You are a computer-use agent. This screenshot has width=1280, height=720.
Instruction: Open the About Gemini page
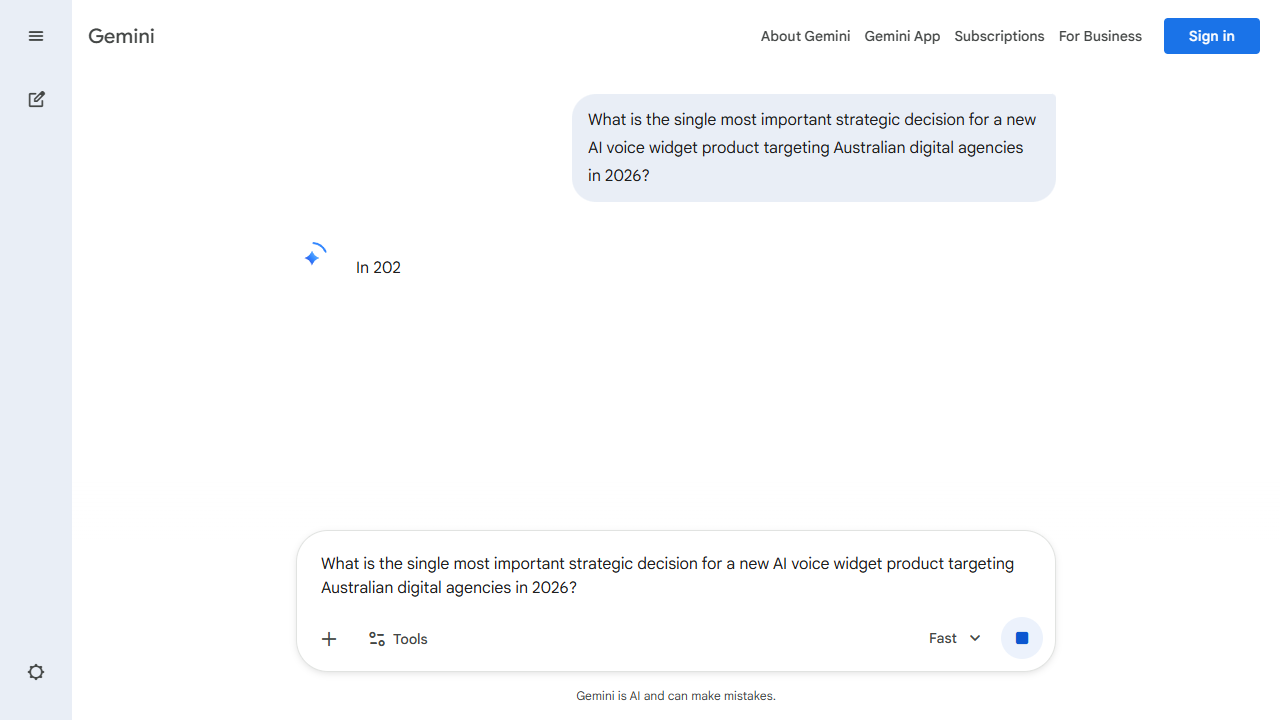coord(805,36)
